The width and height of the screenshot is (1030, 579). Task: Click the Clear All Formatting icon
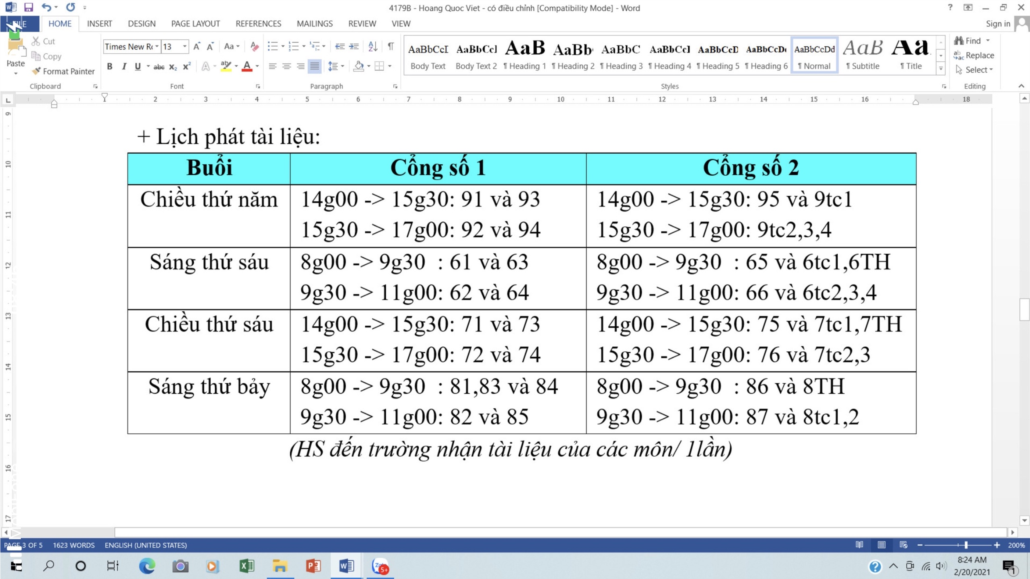pos(254,46)
